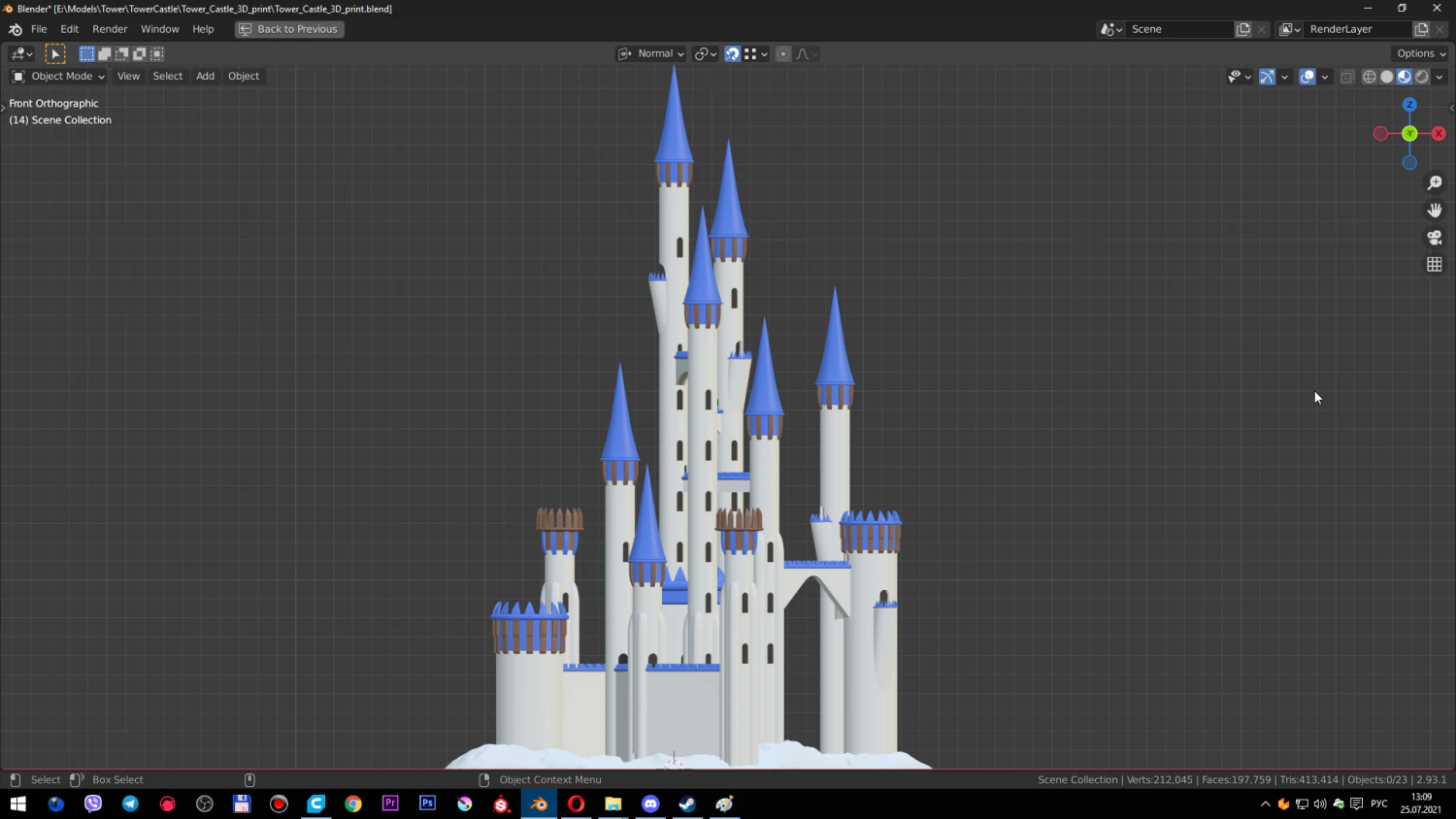Switch perspective/orthographic grid icon

[x=1435, y=264]
